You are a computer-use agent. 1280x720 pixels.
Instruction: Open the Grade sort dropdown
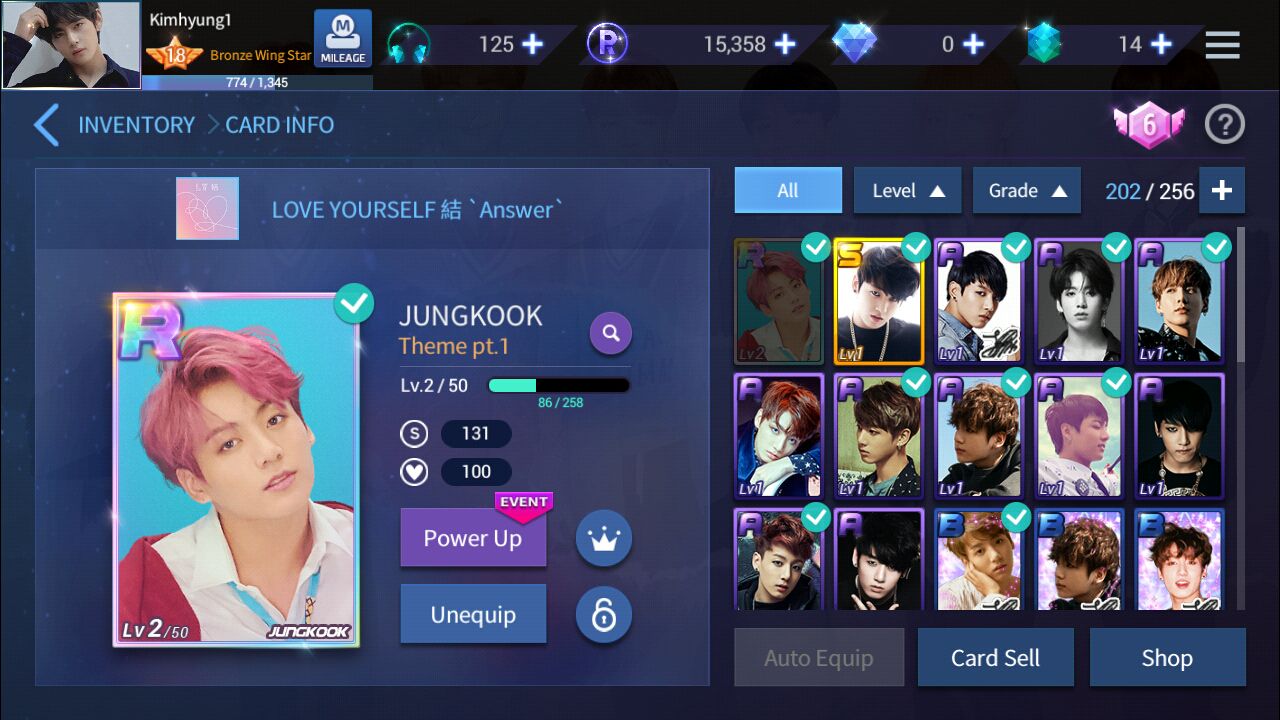pos(1026,190)
